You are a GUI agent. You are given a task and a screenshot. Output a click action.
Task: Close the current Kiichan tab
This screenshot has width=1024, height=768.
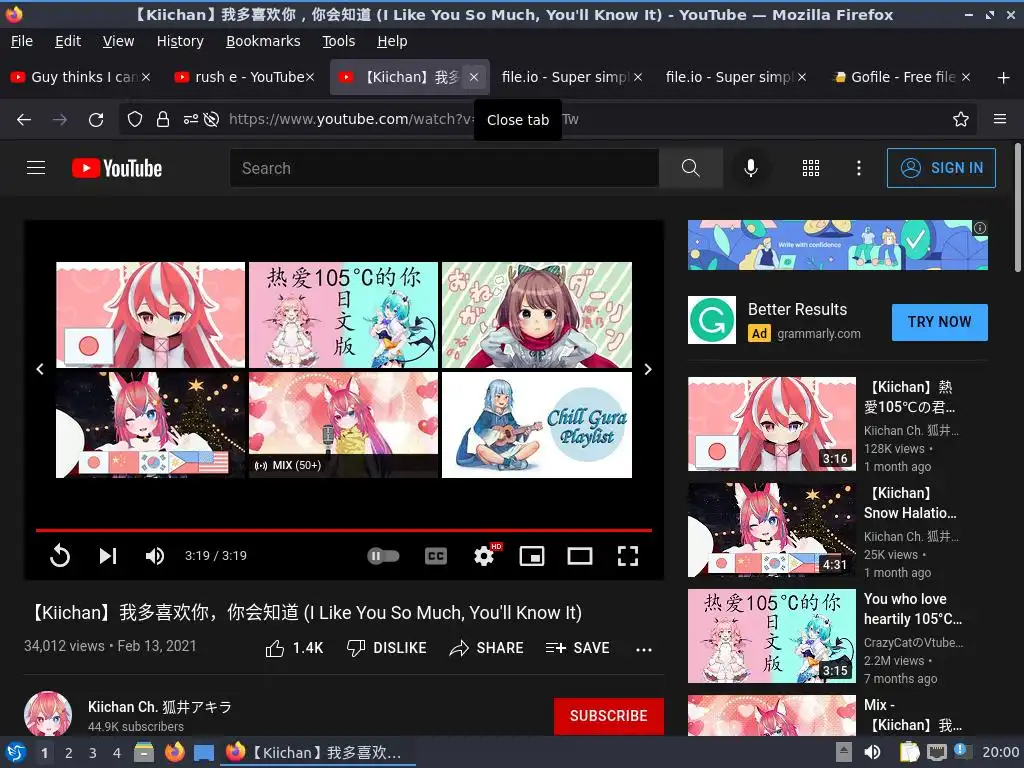pos(474,77)
